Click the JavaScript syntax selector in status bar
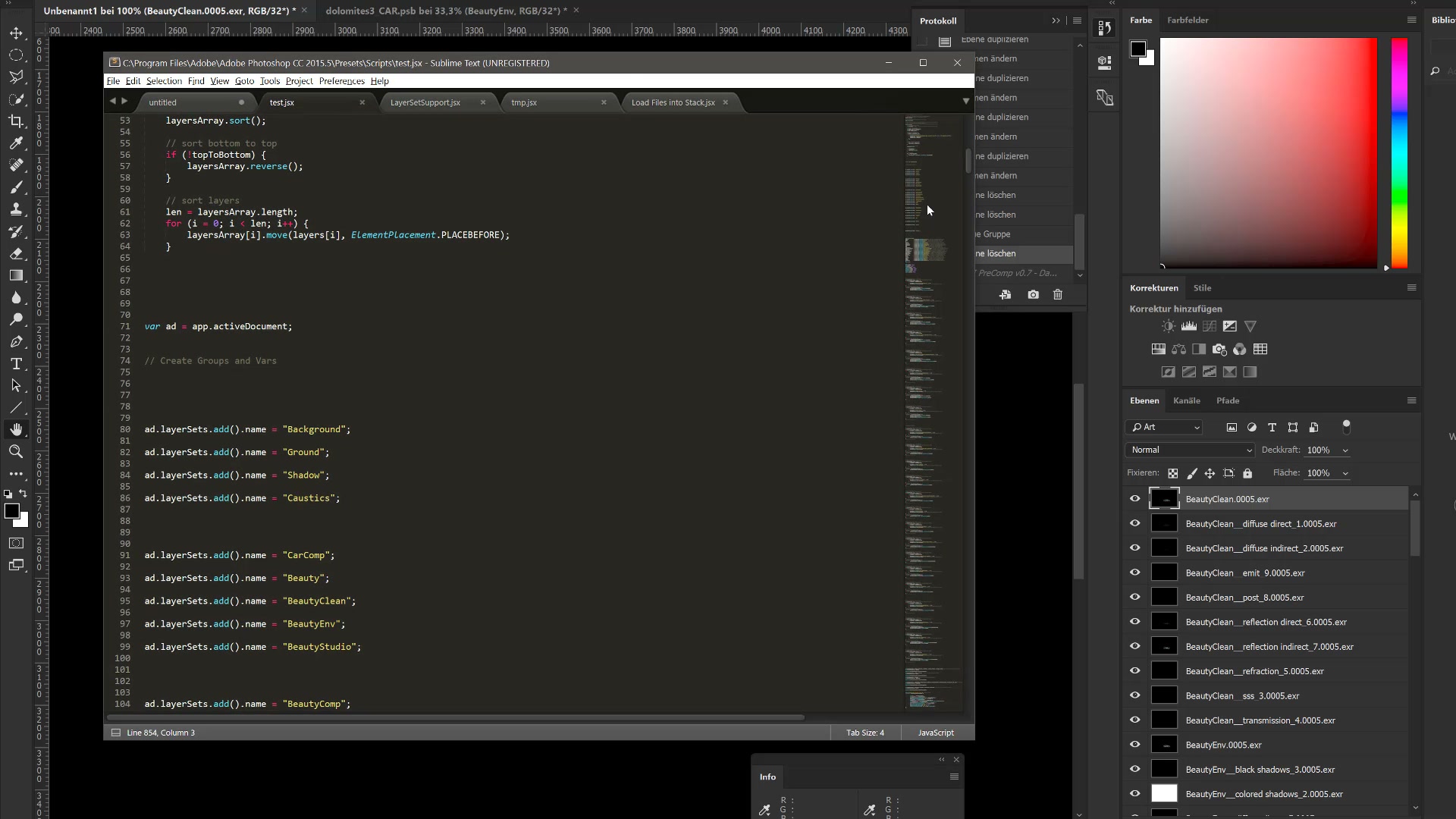Screen dimensions: 1456x819 click(x=936, y=733)
